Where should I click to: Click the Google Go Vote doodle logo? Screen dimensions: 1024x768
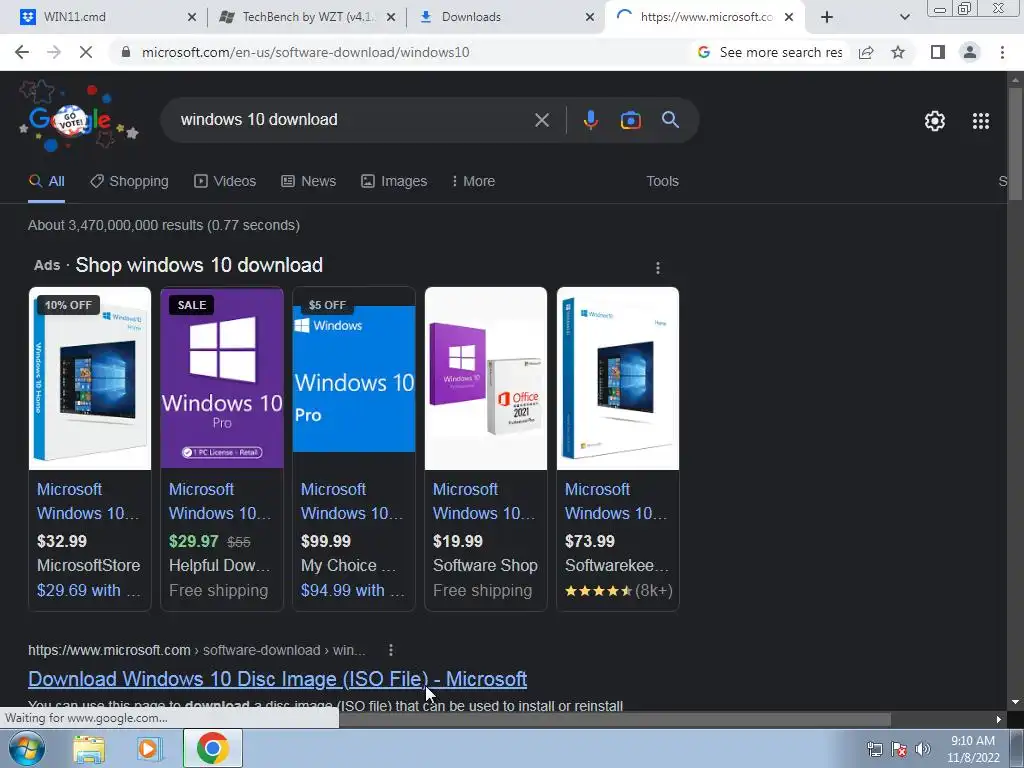pos(77,118)
